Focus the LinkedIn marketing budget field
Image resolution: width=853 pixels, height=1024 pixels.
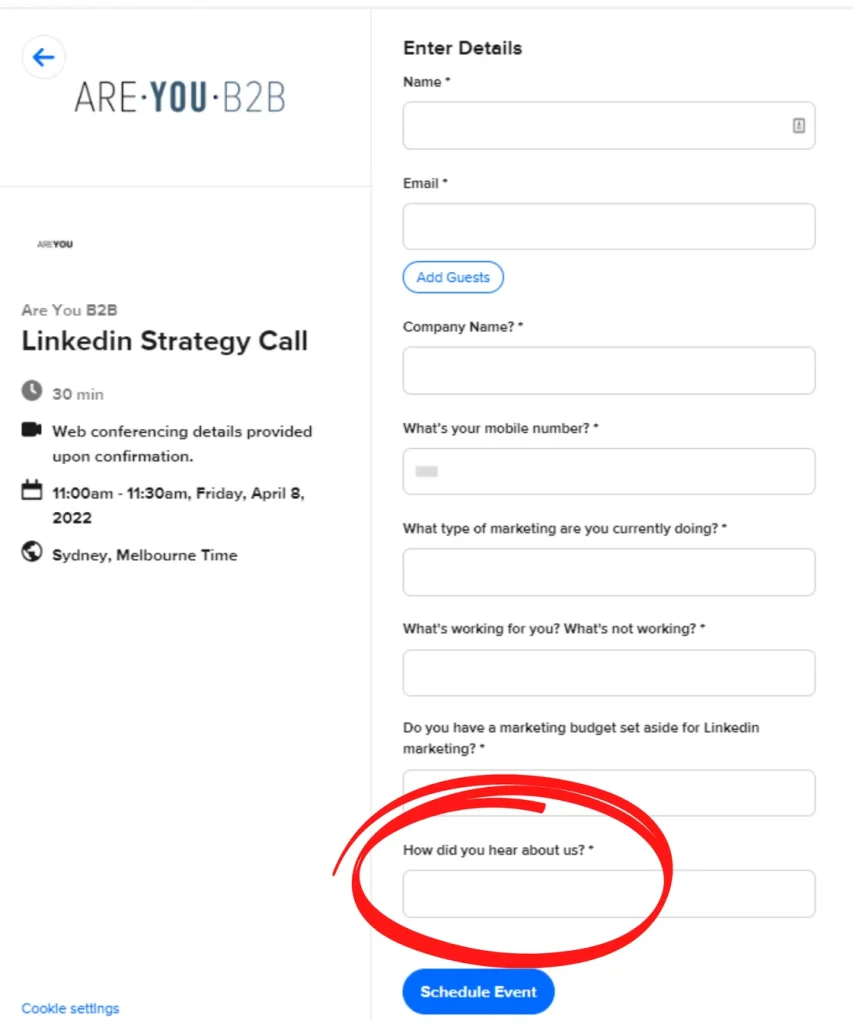[x=608, y=793]
